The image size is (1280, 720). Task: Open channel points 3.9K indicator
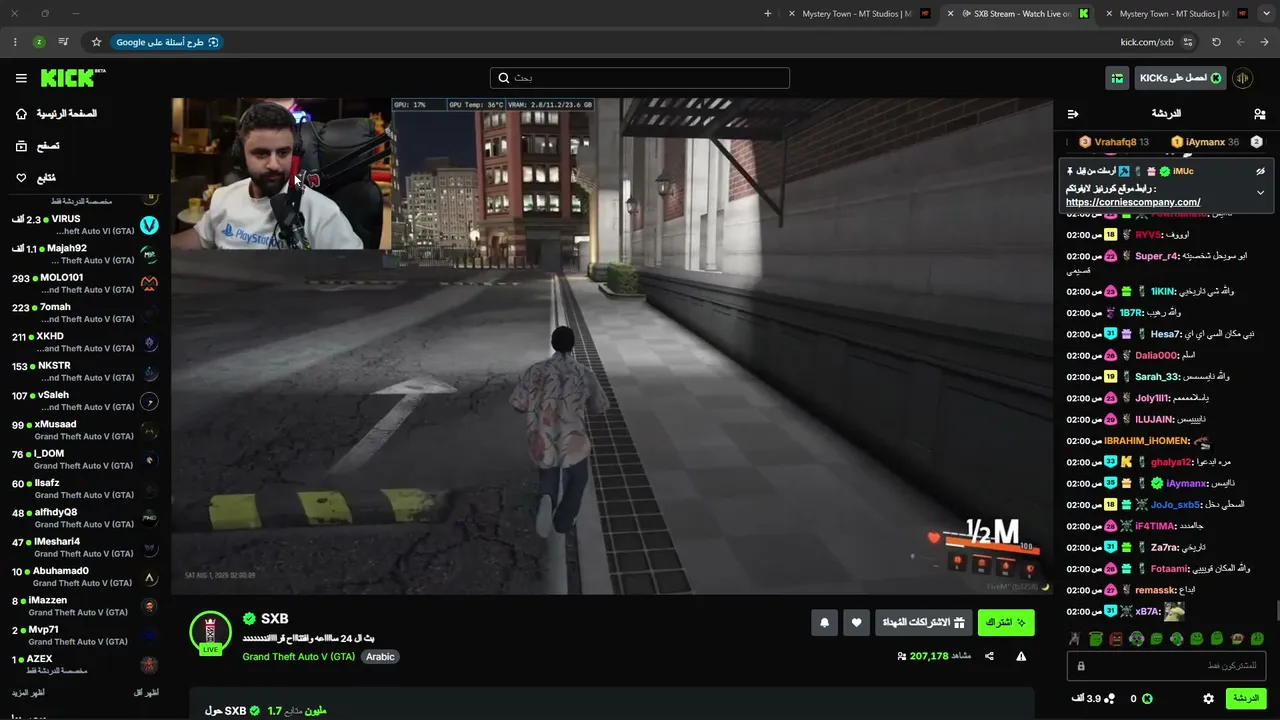[x=1094, y=699]
